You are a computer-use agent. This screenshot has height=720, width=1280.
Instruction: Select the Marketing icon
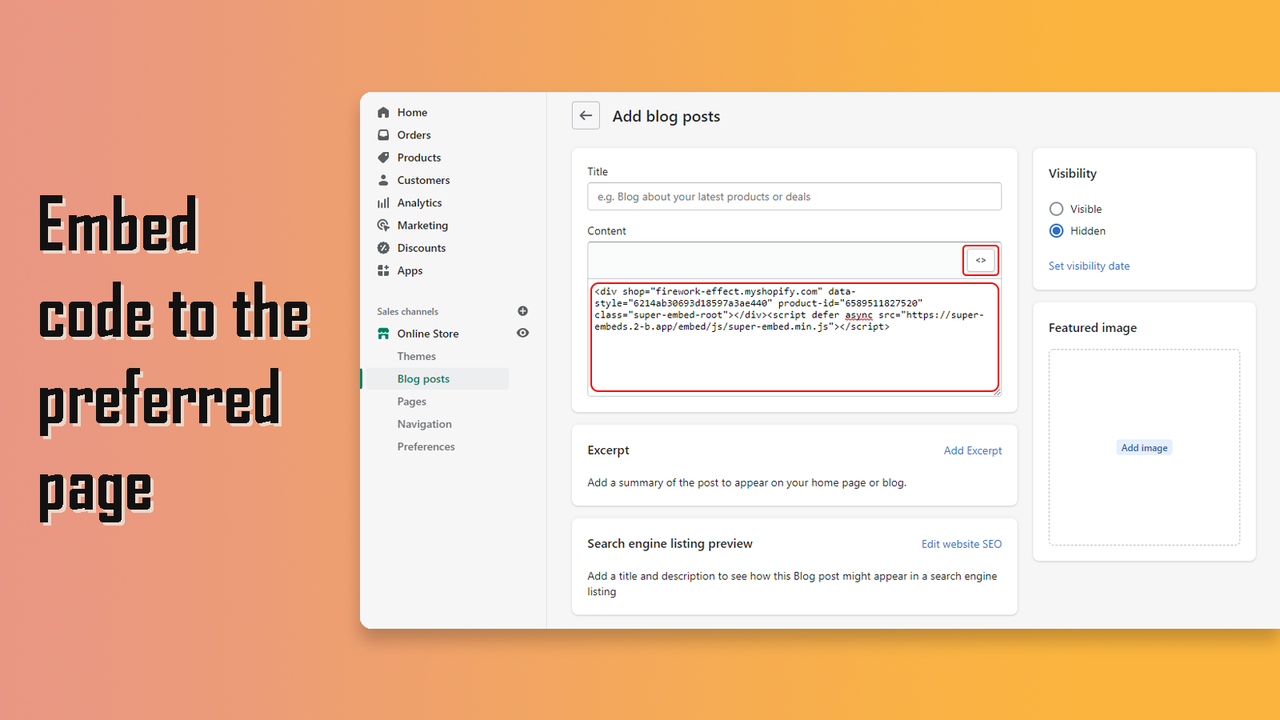tap(383, 225)
